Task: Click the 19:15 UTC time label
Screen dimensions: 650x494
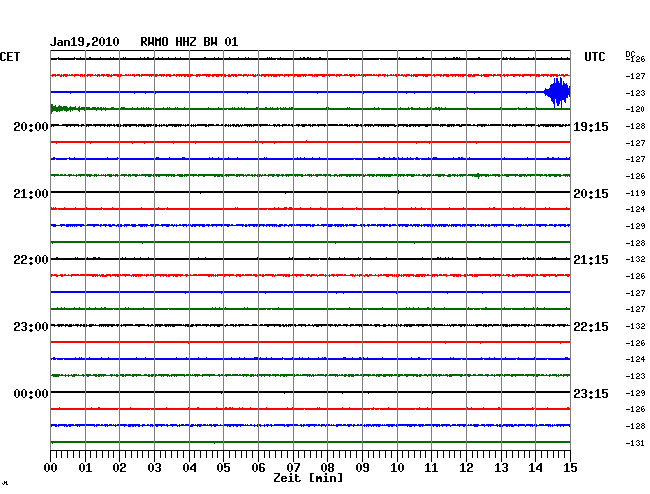Action: tap(591, 127)
